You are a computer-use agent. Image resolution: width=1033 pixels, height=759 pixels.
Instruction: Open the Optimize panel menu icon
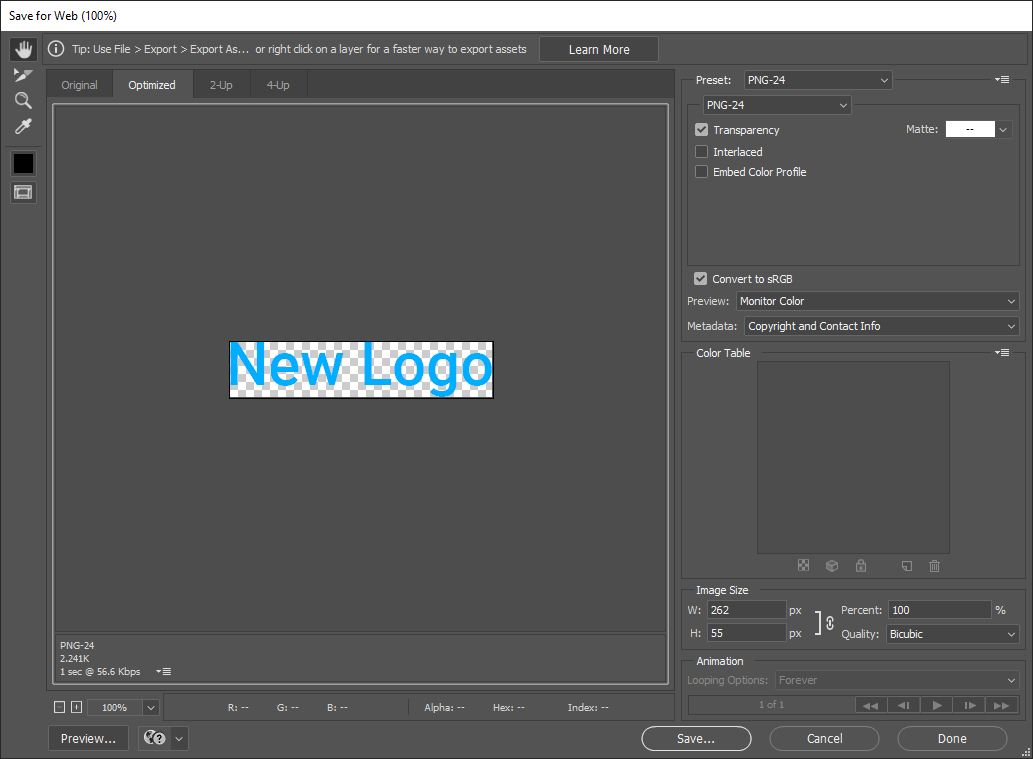1002,80
